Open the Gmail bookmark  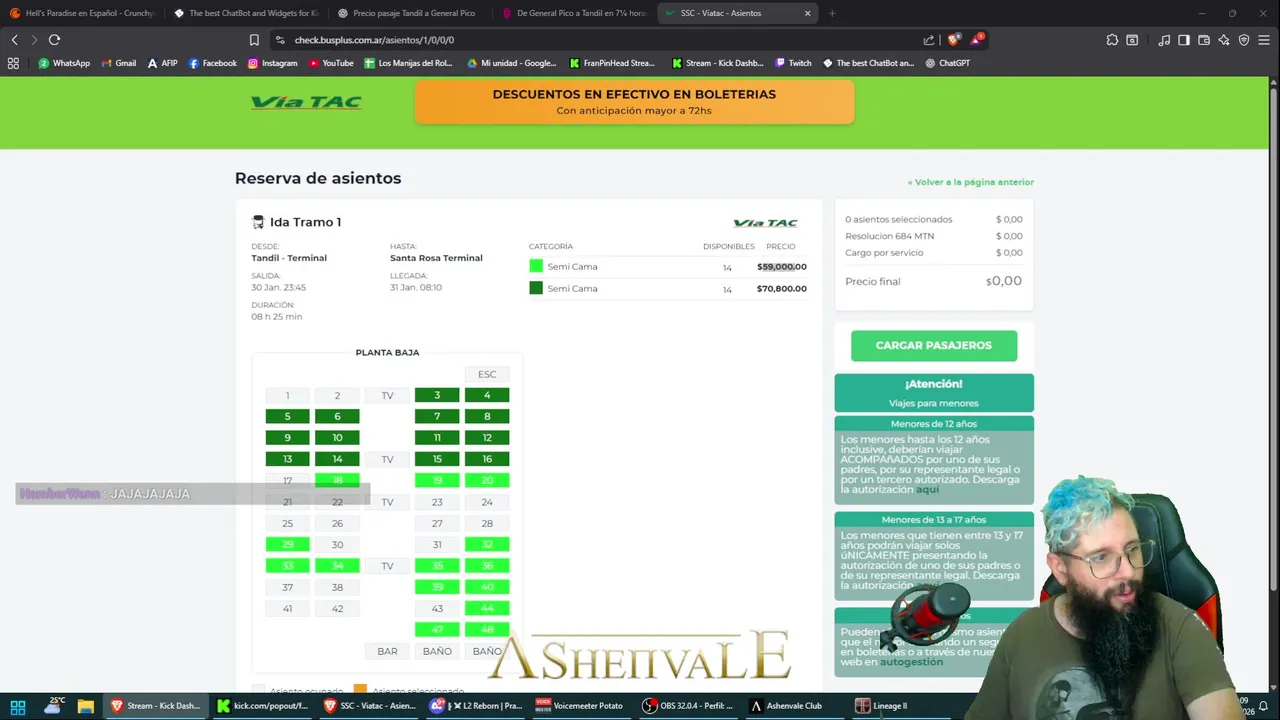tap(118, 63)
